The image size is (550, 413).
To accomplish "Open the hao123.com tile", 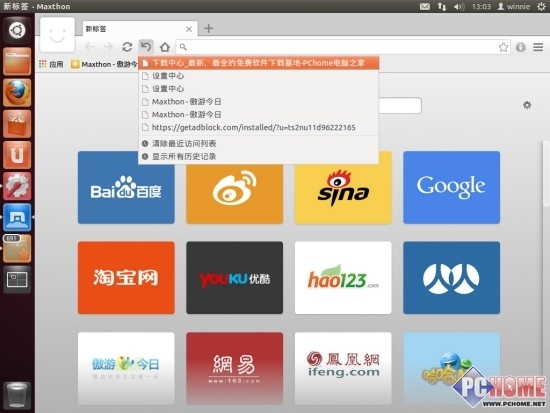I will coord(343,278).
